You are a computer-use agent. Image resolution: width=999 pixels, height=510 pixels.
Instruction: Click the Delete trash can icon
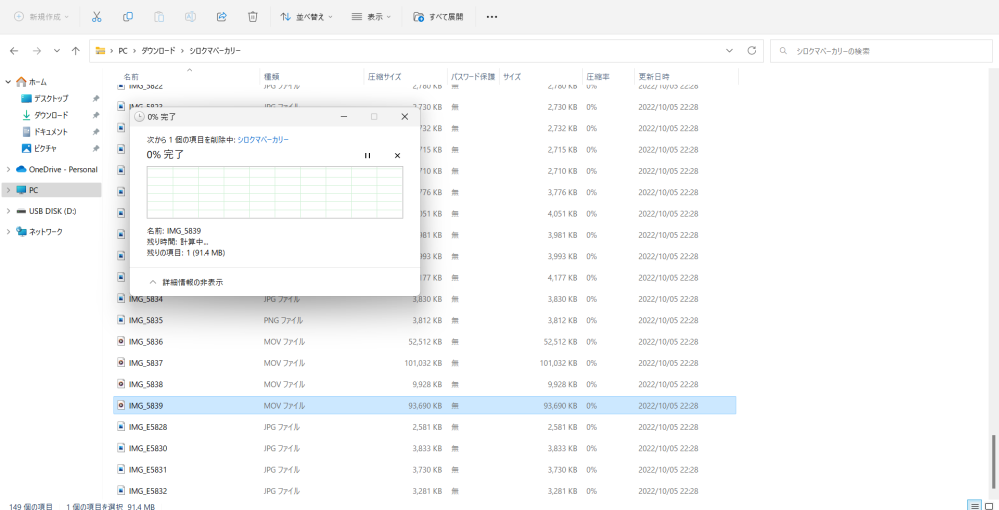(x=253, y=17)
